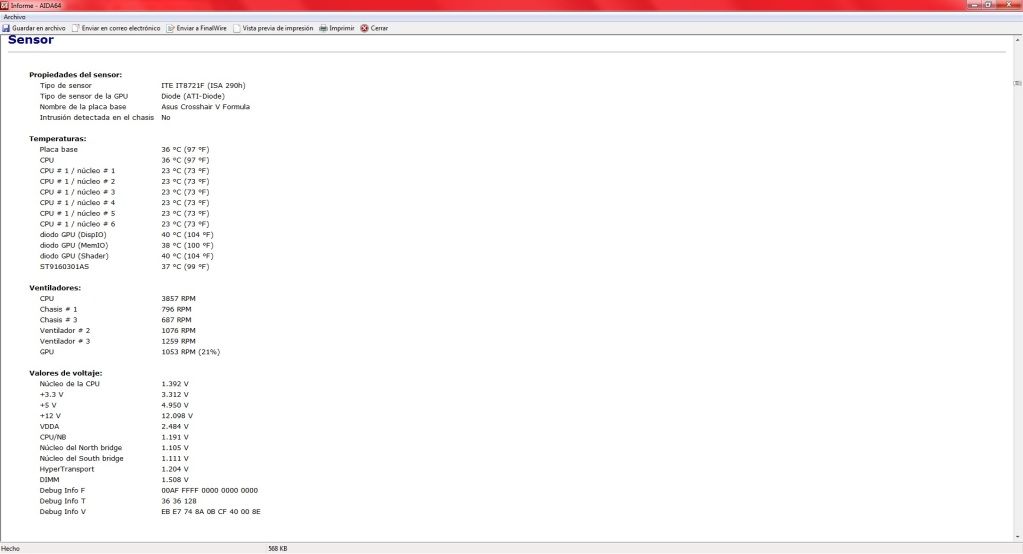Click Hecho status bar text

click(x=10, y=549)
